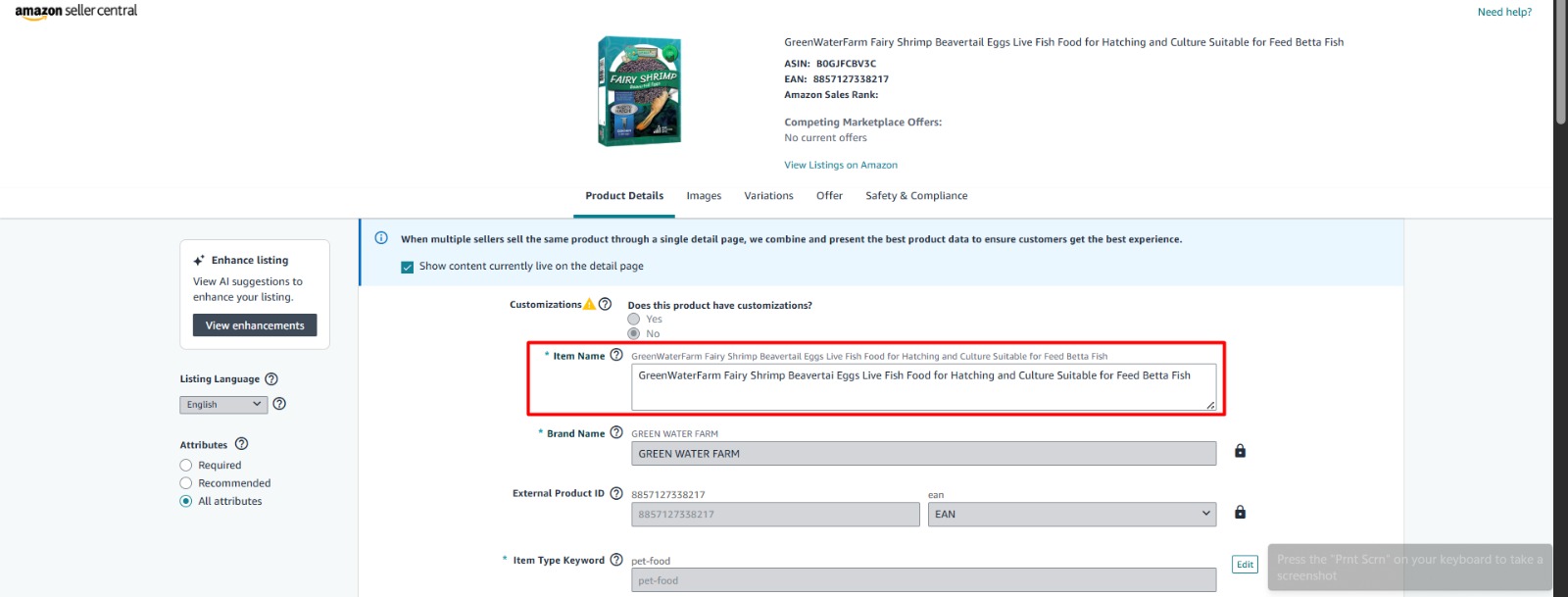Click the External Product ID number field
Viewport: 1568px width, 597px height.
775,514
